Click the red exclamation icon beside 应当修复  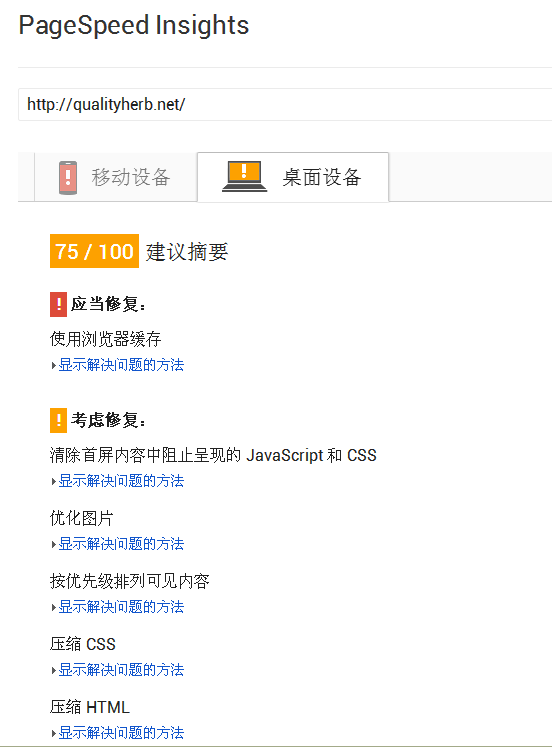coord(59,304)
